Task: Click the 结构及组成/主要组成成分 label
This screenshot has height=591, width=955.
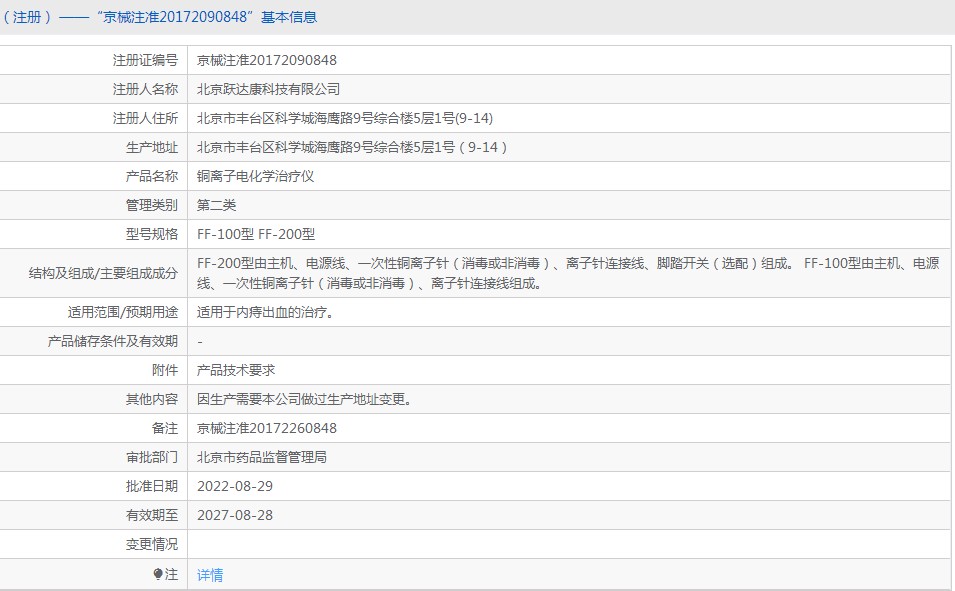Action: point(103,274)
